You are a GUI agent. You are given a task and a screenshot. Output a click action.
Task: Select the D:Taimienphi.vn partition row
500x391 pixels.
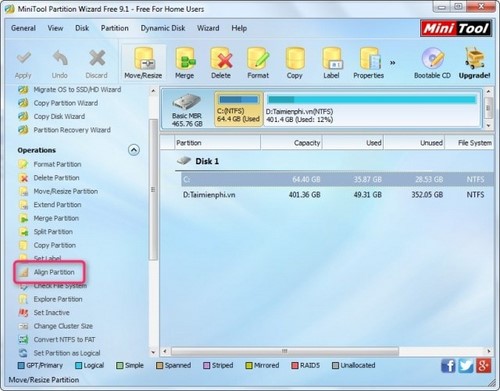pos(337,195)
